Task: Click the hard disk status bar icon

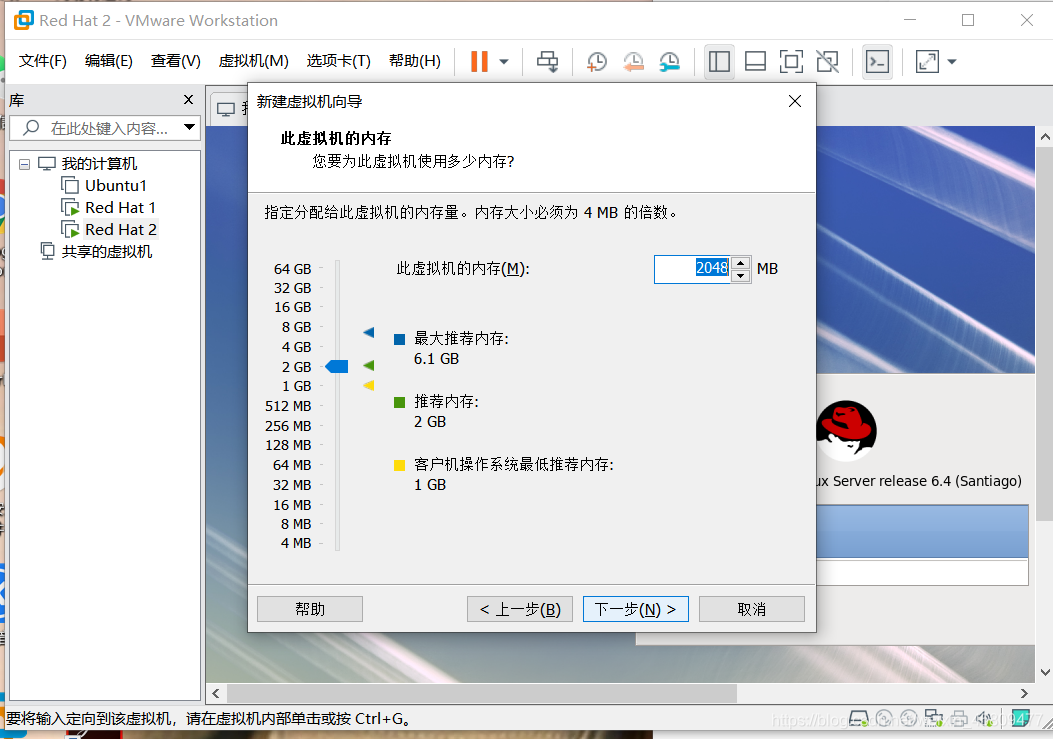Action: 859,719
